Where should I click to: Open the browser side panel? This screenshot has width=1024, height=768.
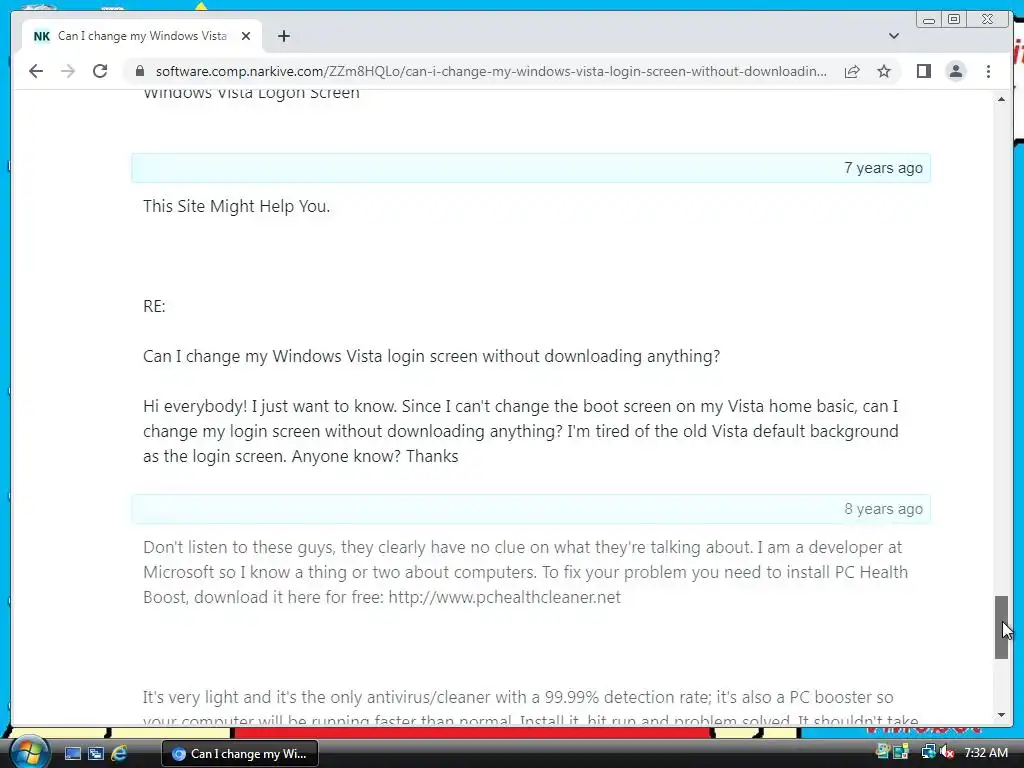(x=923, y=71)
